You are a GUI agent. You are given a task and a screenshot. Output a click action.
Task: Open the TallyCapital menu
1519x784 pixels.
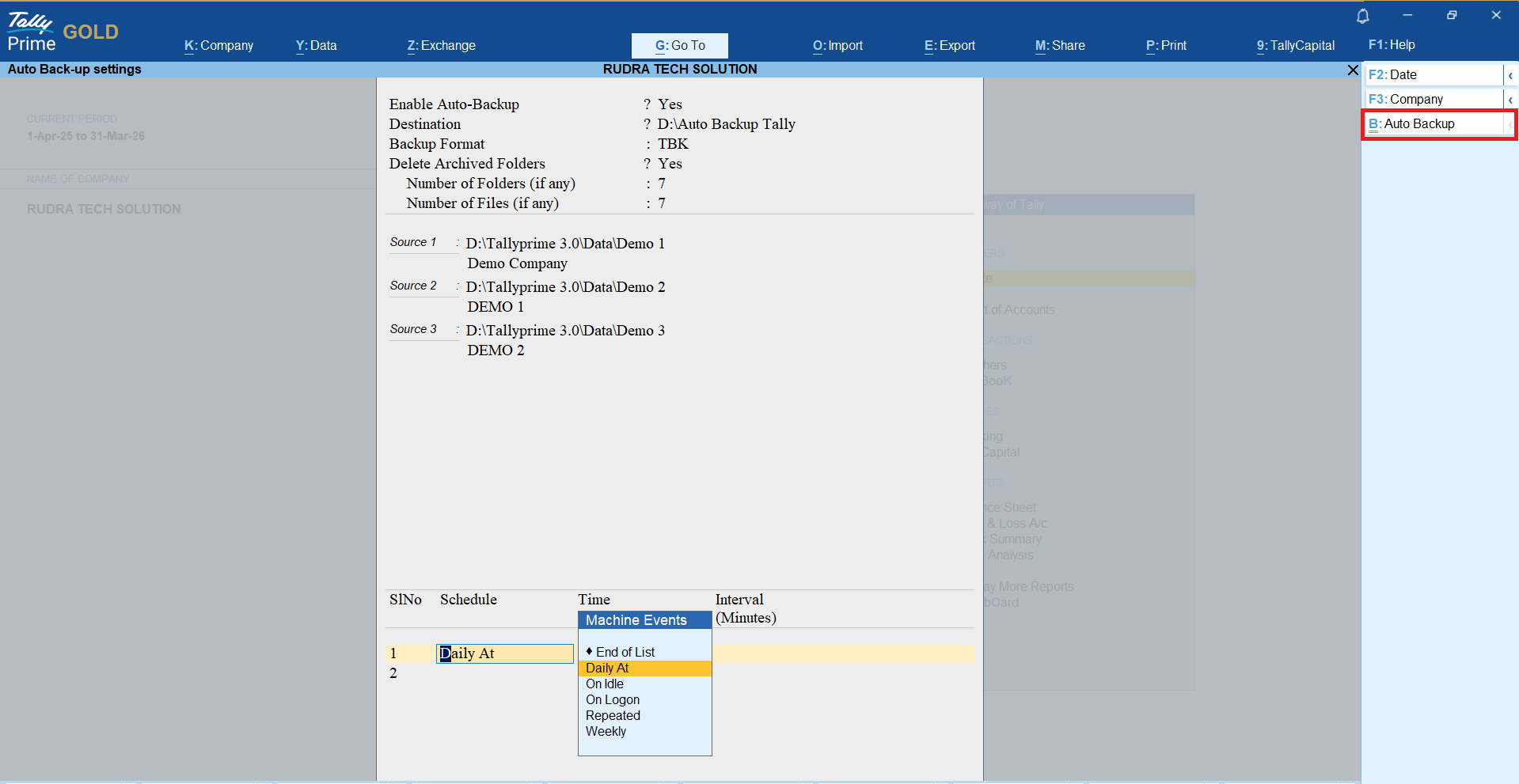[x=1295, y=46]
